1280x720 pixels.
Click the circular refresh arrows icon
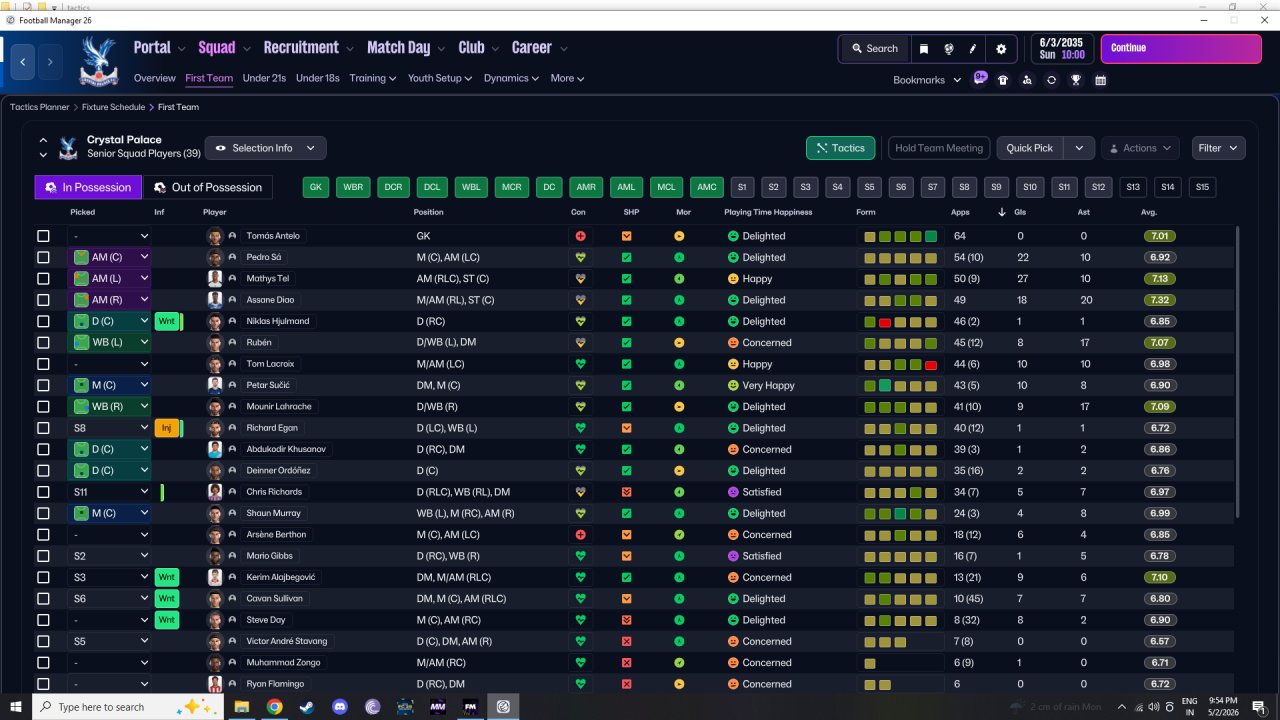click(x=1051, y=80)
